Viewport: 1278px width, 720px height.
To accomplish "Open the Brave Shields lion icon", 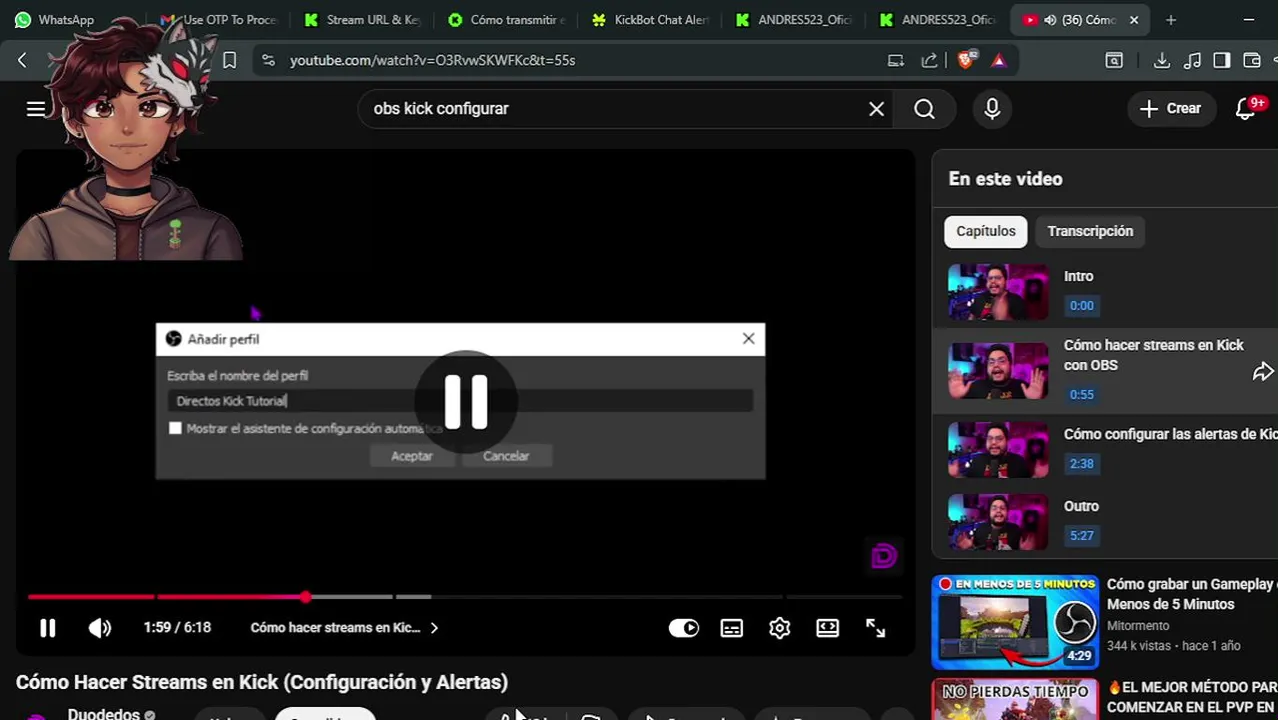I will pos(966,60).
